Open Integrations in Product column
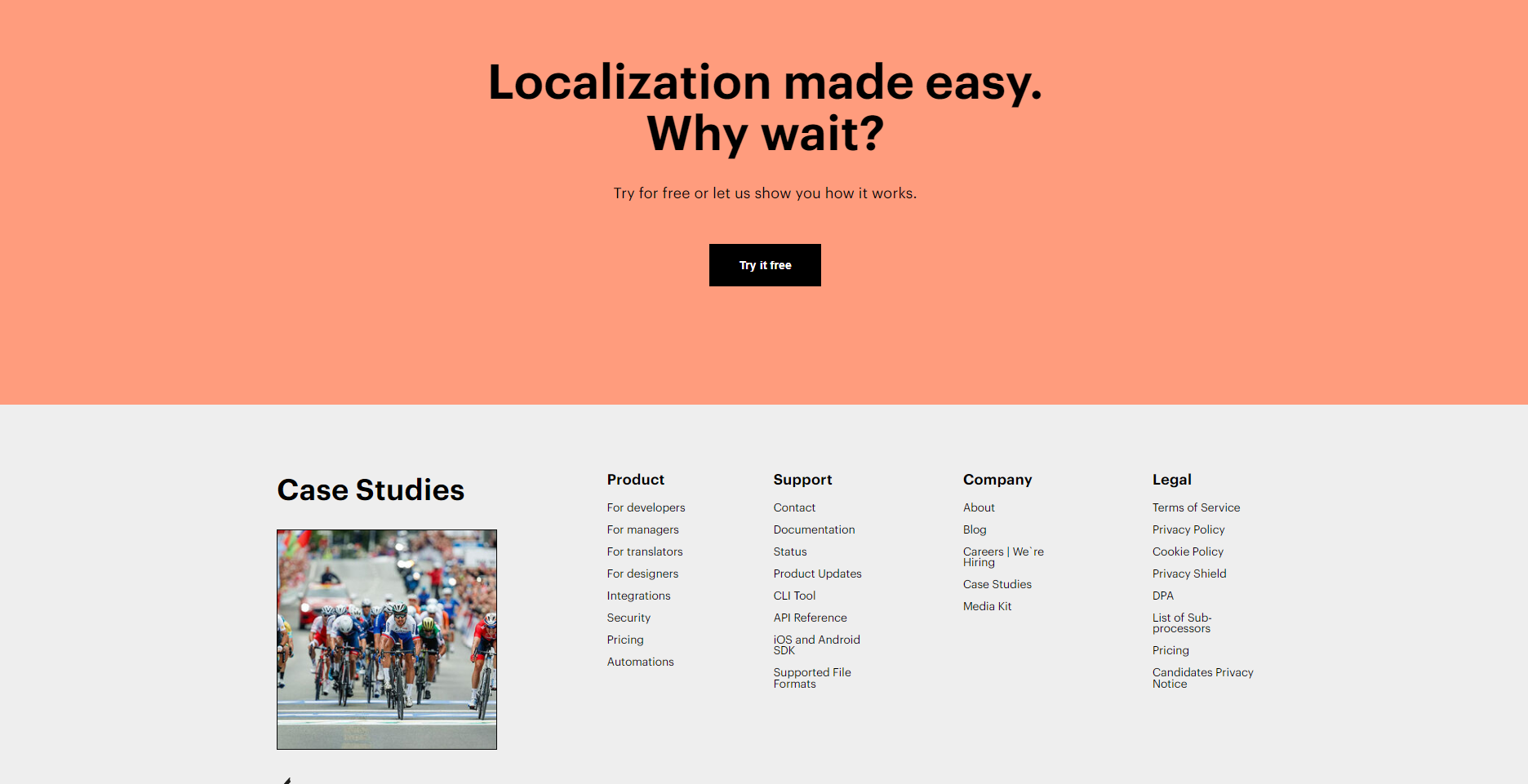The width and height of the screenshot is (1528, 784). (x=638, y=596)
